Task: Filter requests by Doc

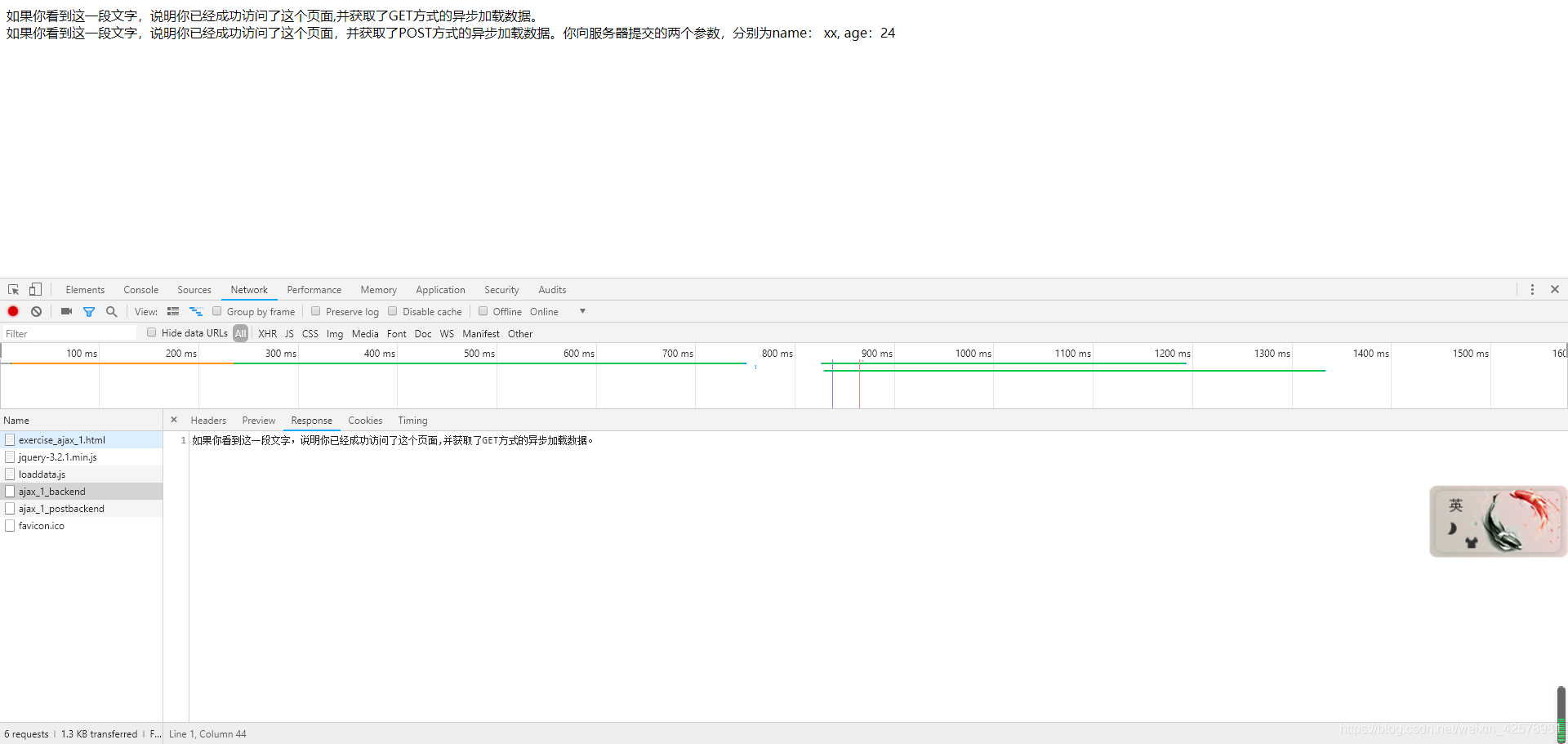Action: pyautogui.click(x=423, y=333)
